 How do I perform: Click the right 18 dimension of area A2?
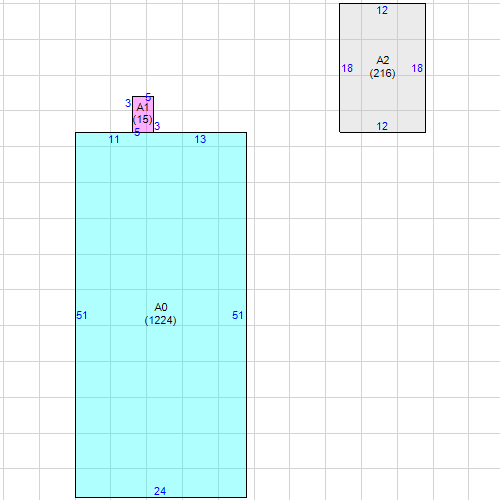(x=417, y=68)
